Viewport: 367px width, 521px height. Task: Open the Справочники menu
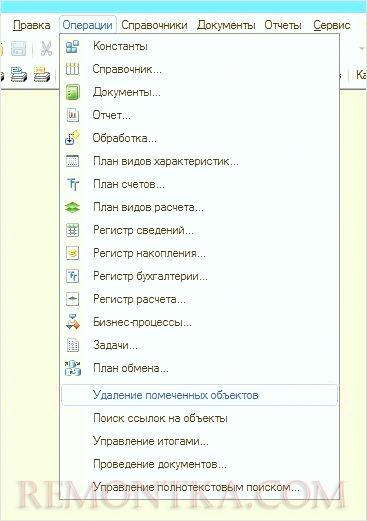(154, 25)
